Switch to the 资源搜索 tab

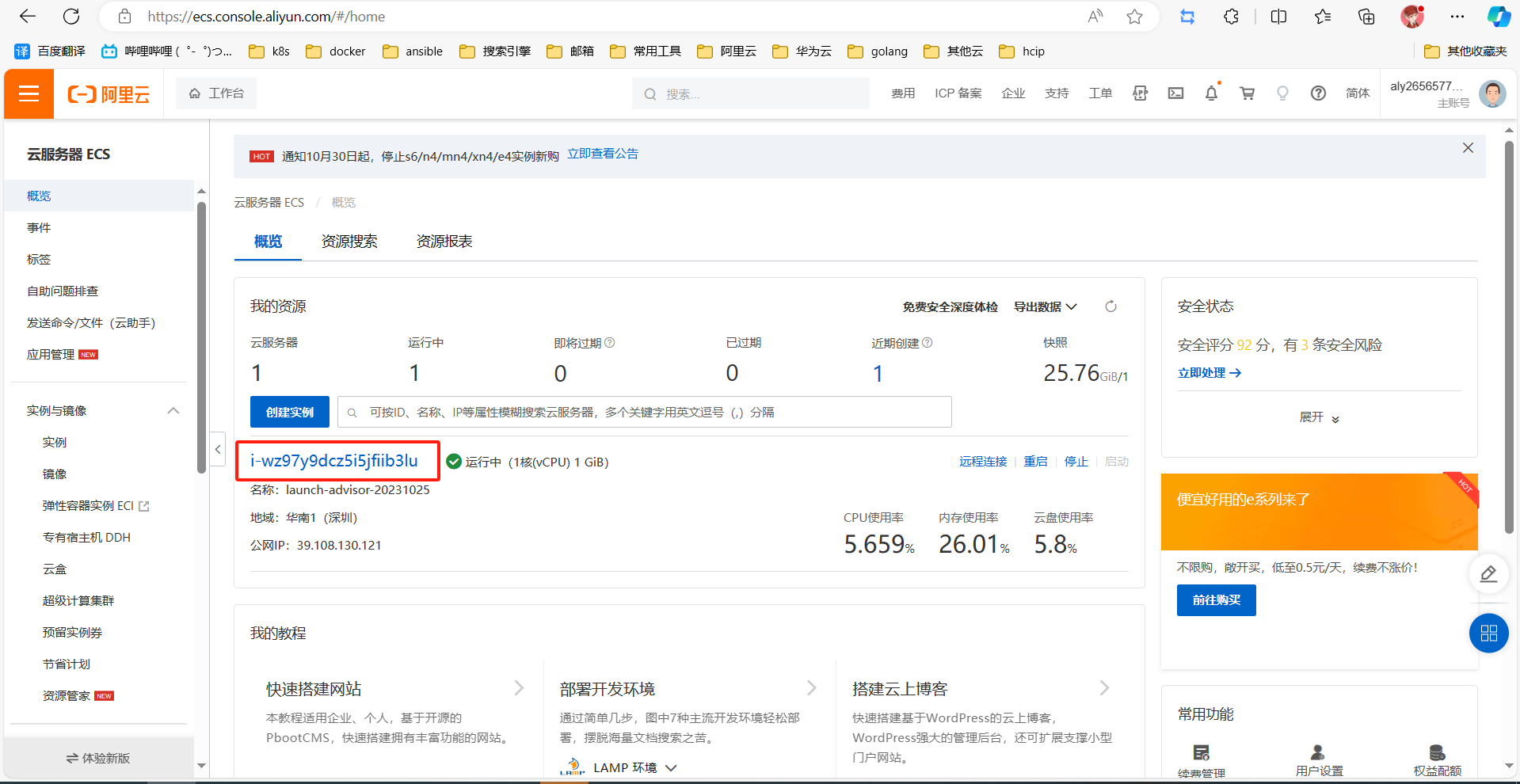349,242
